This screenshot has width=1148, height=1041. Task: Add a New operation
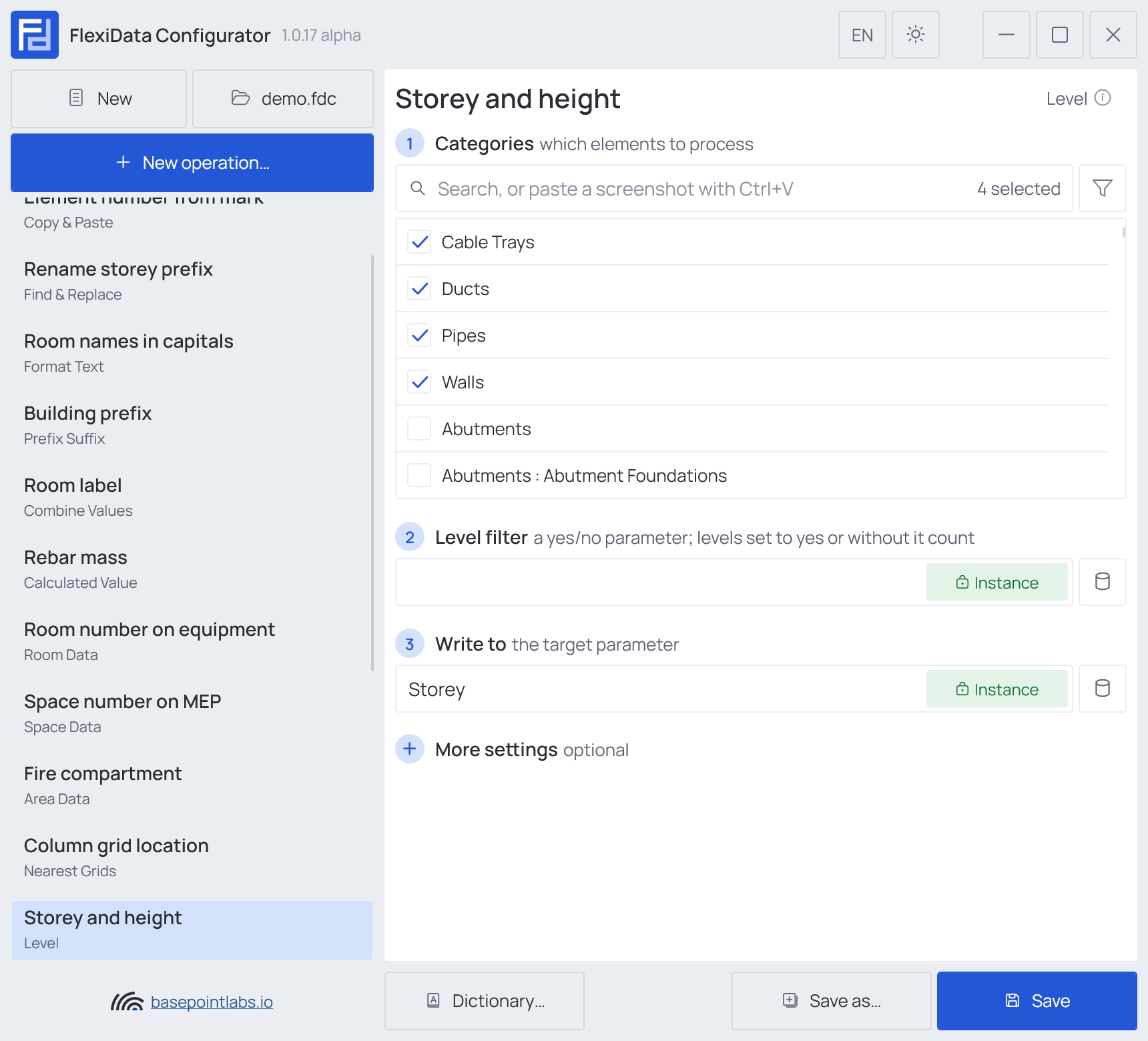(192, 163)
